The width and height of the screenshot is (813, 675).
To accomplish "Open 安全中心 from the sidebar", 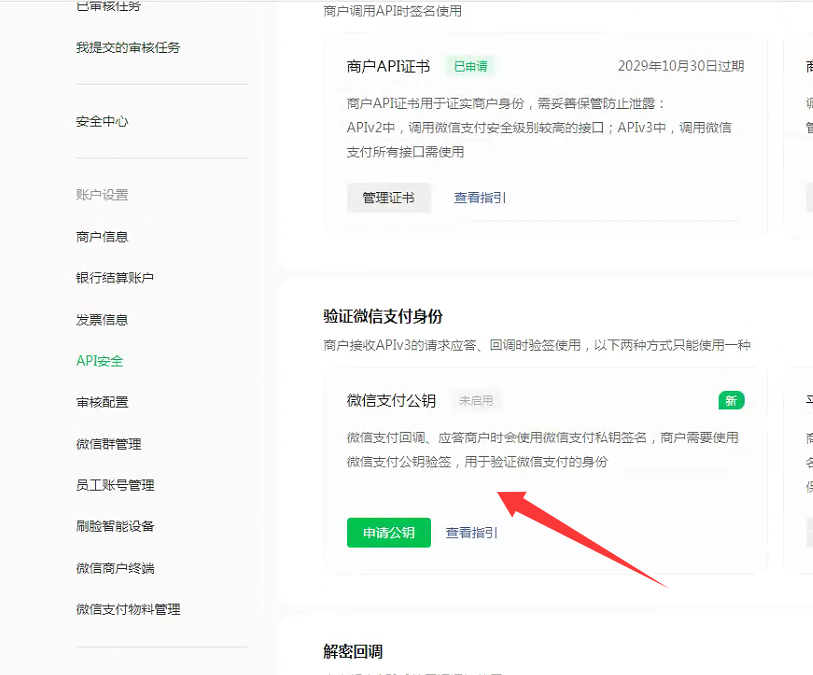I will point(102,122).
